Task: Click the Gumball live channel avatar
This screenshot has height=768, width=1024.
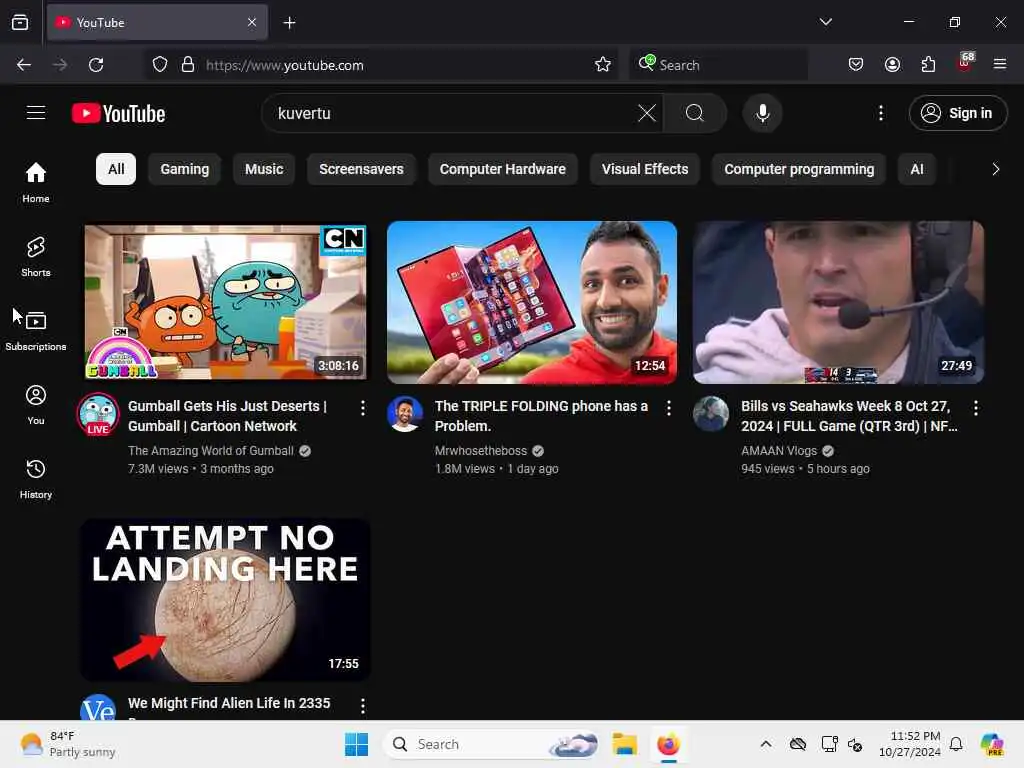Action: [98, 414]
